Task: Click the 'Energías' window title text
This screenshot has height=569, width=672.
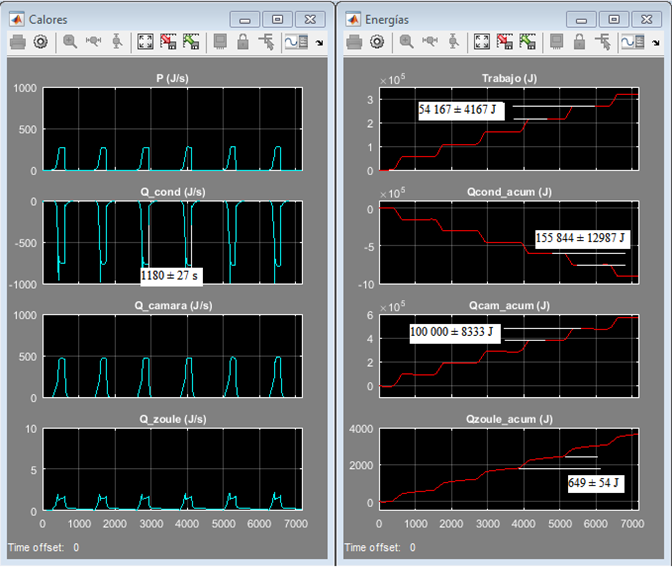Action: [x=387, y=20]
